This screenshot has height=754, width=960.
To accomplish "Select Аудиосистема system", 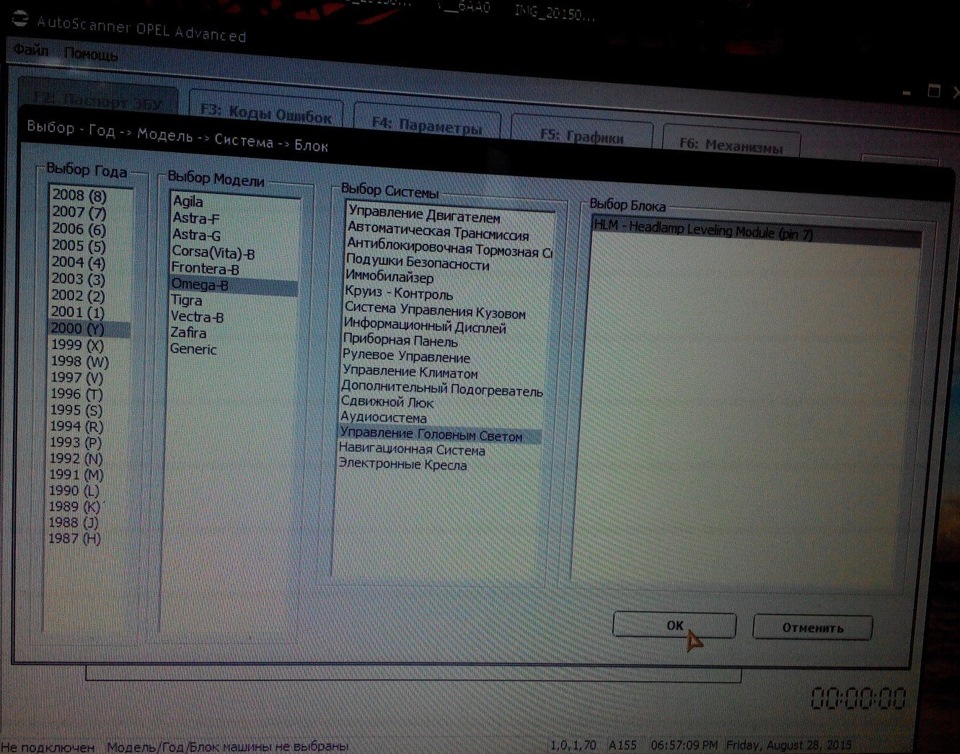I will 383,418.
